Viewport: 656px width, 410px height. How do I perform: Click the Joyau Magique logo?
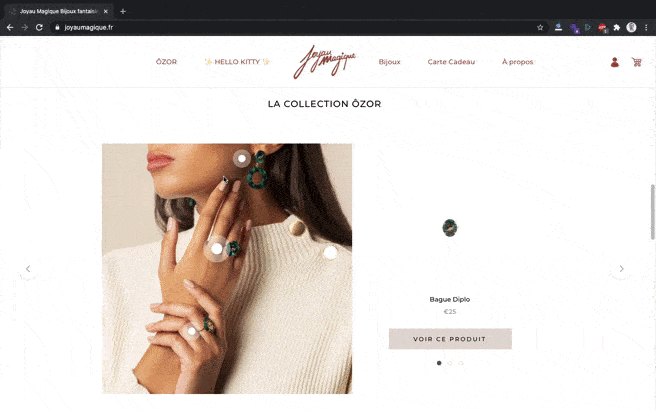325,62
